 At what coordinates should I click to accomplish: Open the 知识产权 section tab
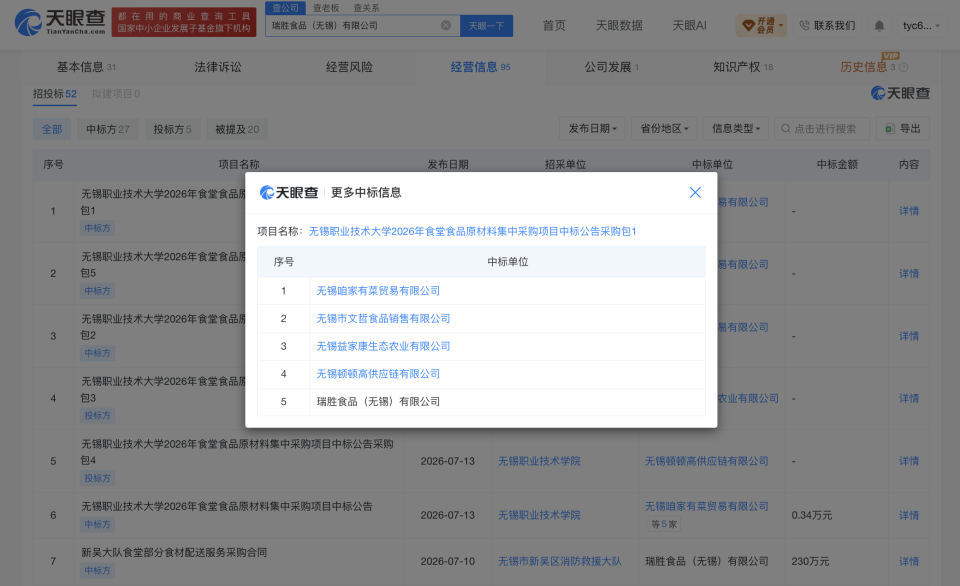pyautogui.click(x=743, y=67)
